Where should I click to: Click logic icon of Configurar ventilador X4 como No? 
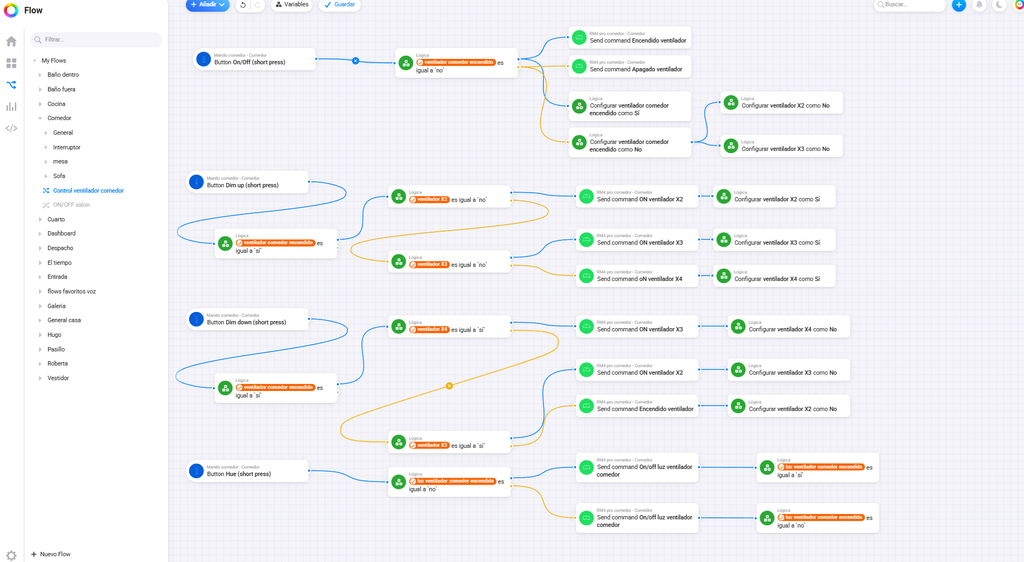[x=738, y=326]
